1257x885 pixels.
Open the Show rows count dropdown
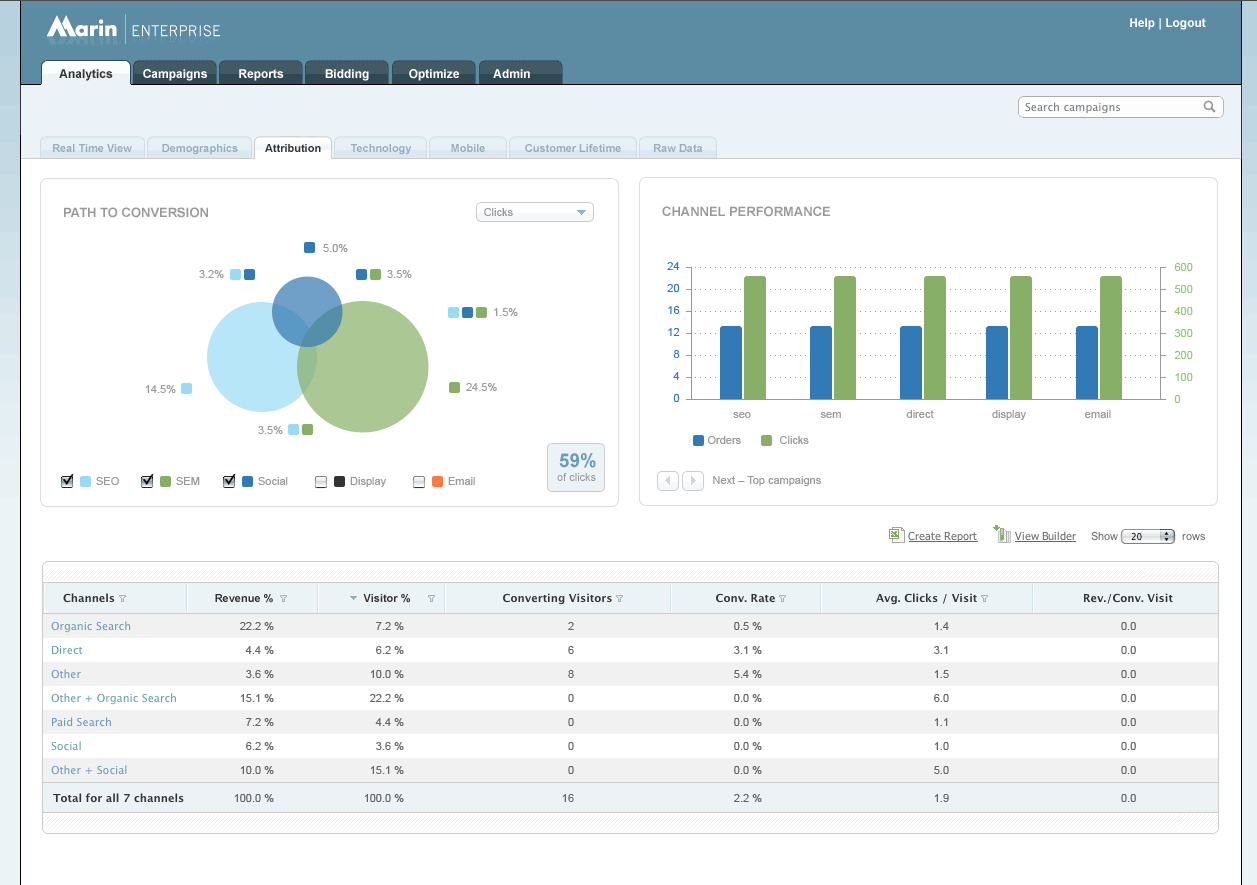(1148, 536)
